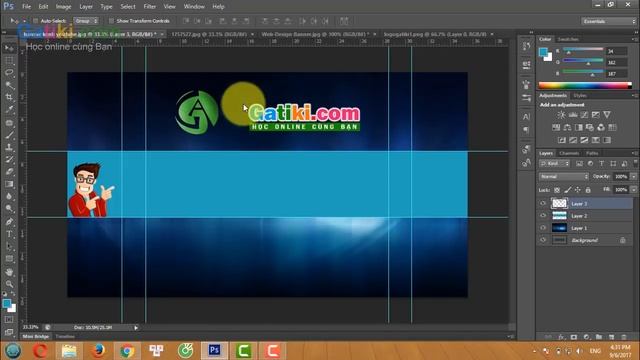Open the File menu
This screenshot has width=640, height=360.
27,7
